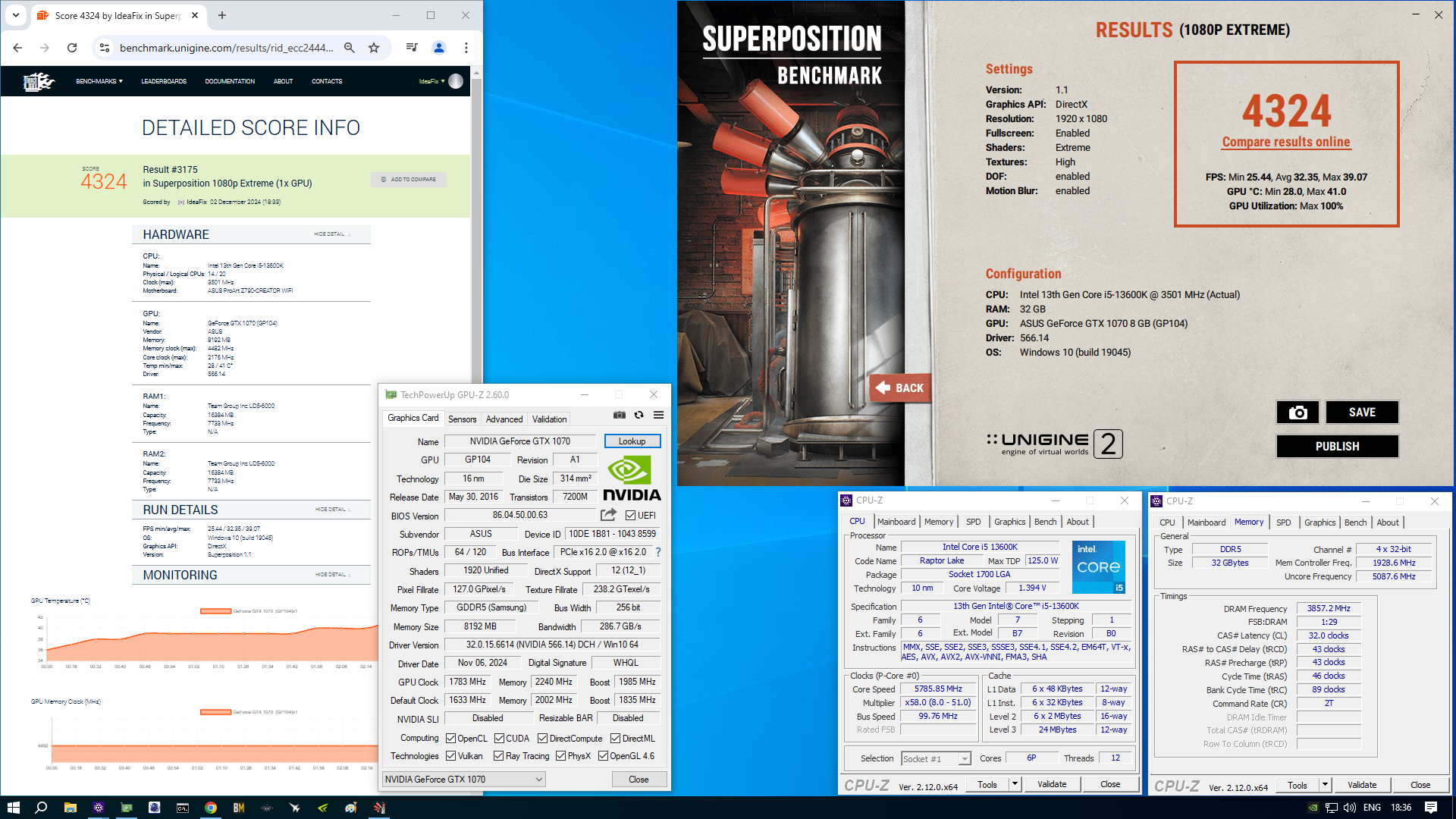Toggle the UEFI checkbox in GPU-Z

[630, 516]
